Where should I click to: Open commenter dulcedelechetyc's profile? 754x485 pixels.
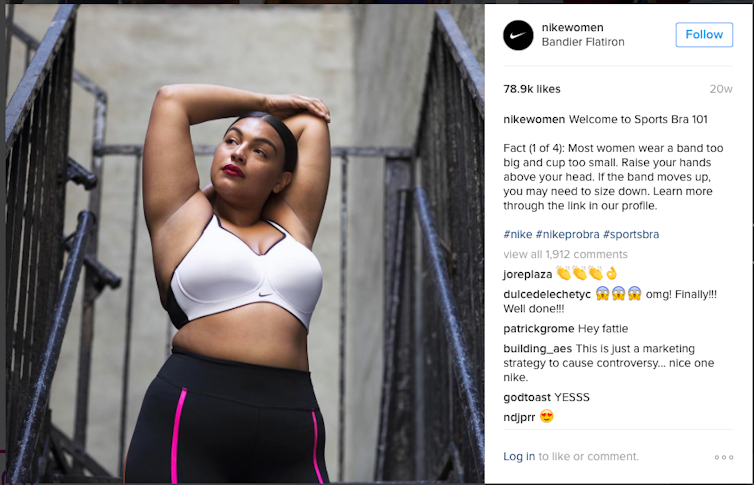[547, 294]
